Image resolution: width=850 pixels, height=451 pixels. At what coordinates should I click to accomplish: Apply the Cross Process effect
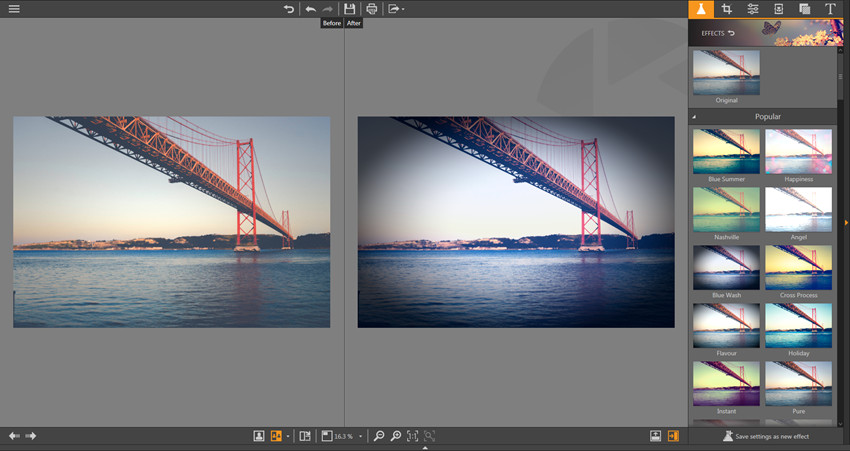(799, 267)
